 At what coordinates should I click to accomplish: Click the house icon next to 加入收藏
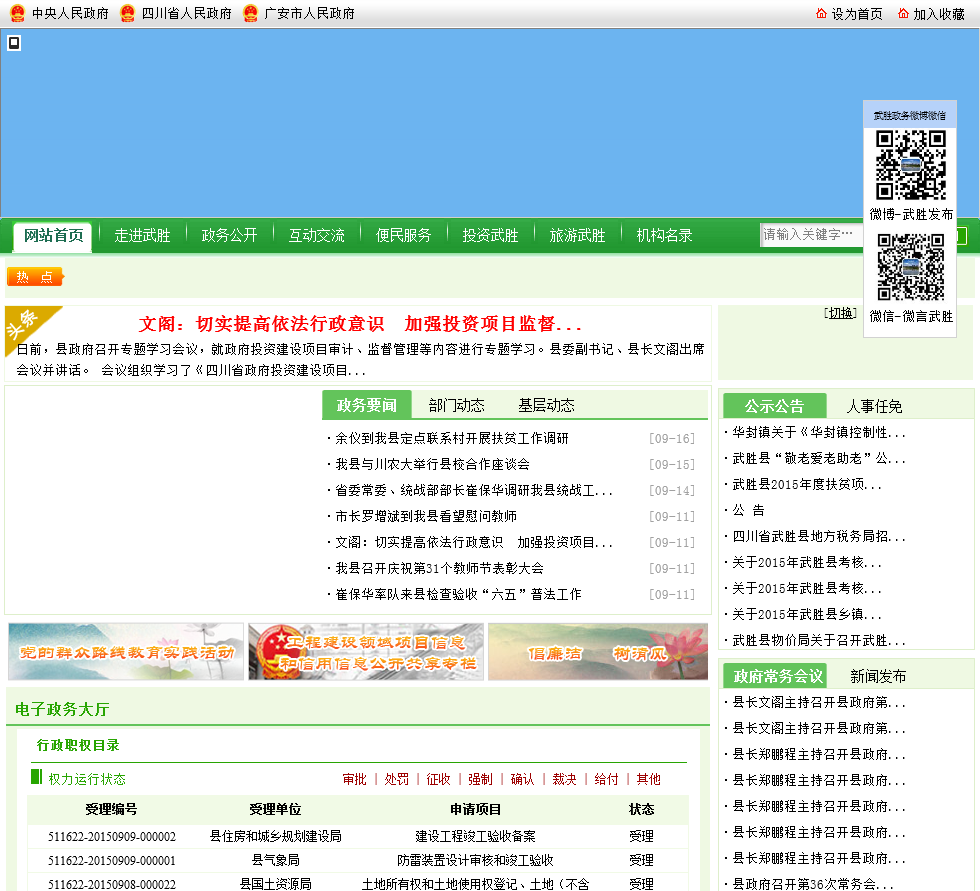pos(903,13)
